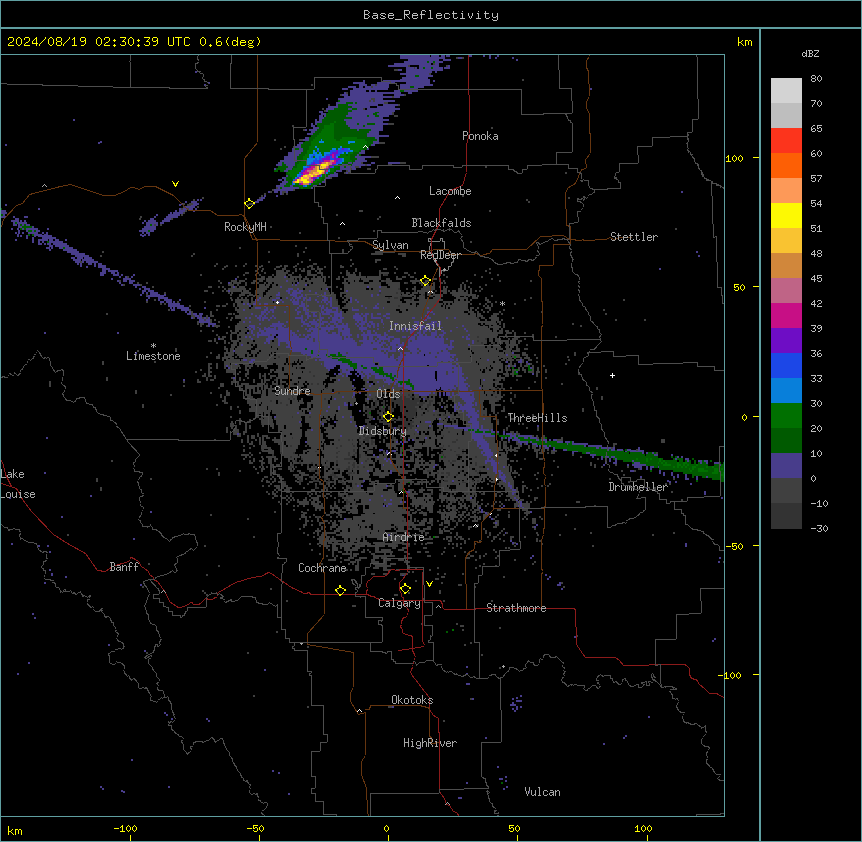This screenshot has height=842, width=862.
Task: Select the bright green 20–30 dBZ legend band
Action: click(786, 416)
